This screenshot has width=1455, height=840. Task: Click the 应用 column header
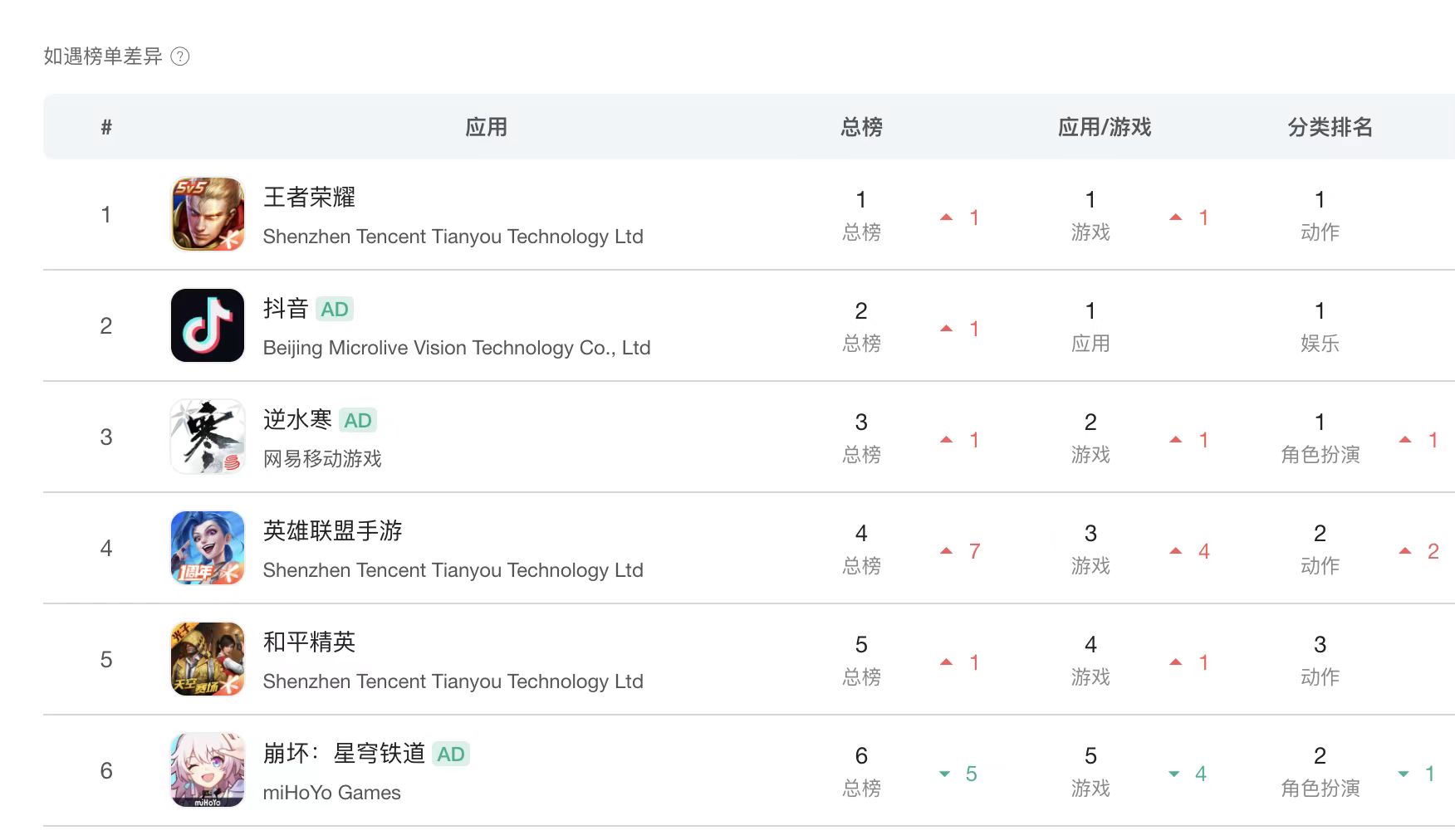coord(486,127)
